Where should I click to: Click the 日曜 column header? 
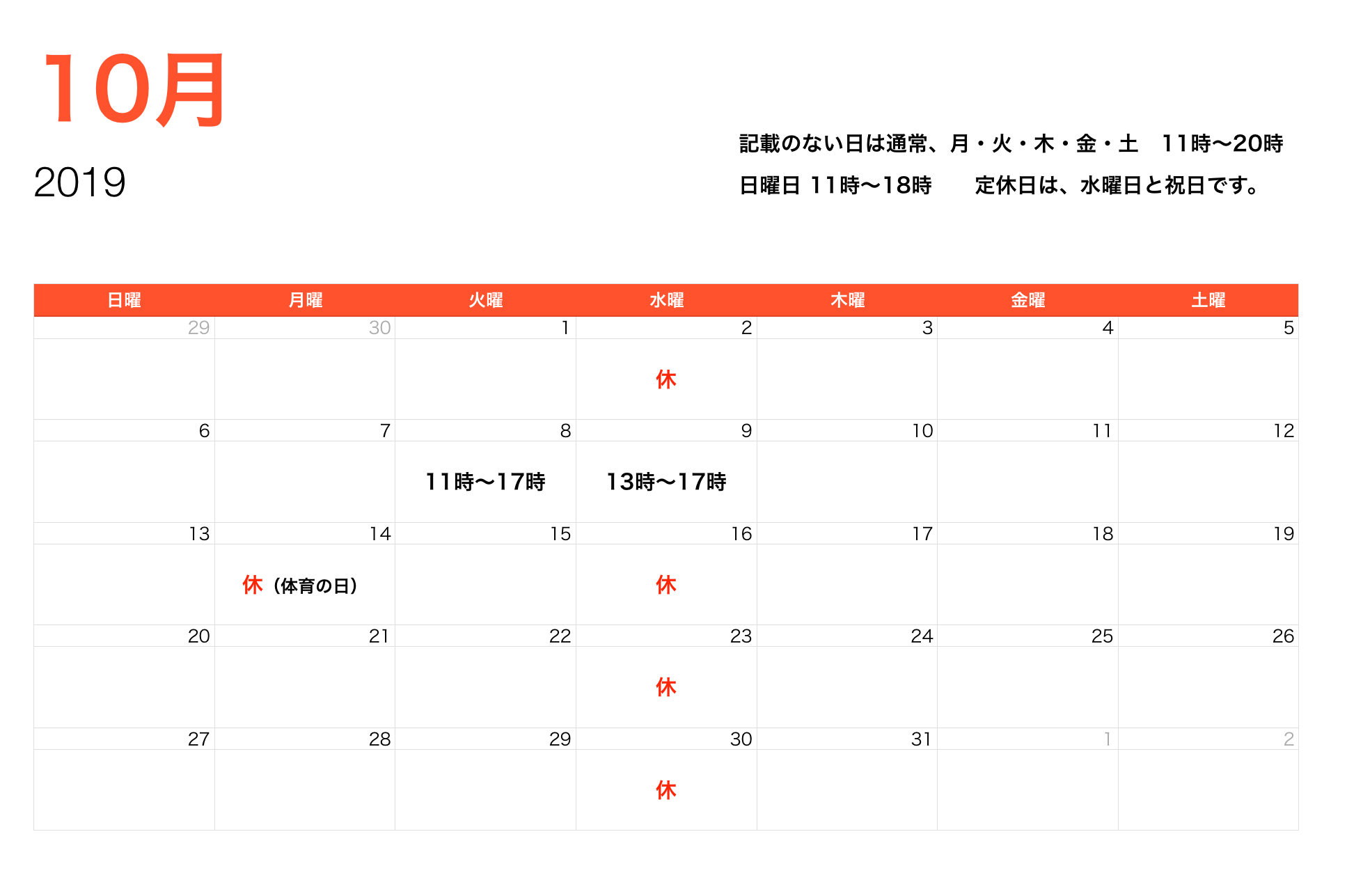click(x=124, y=299)
